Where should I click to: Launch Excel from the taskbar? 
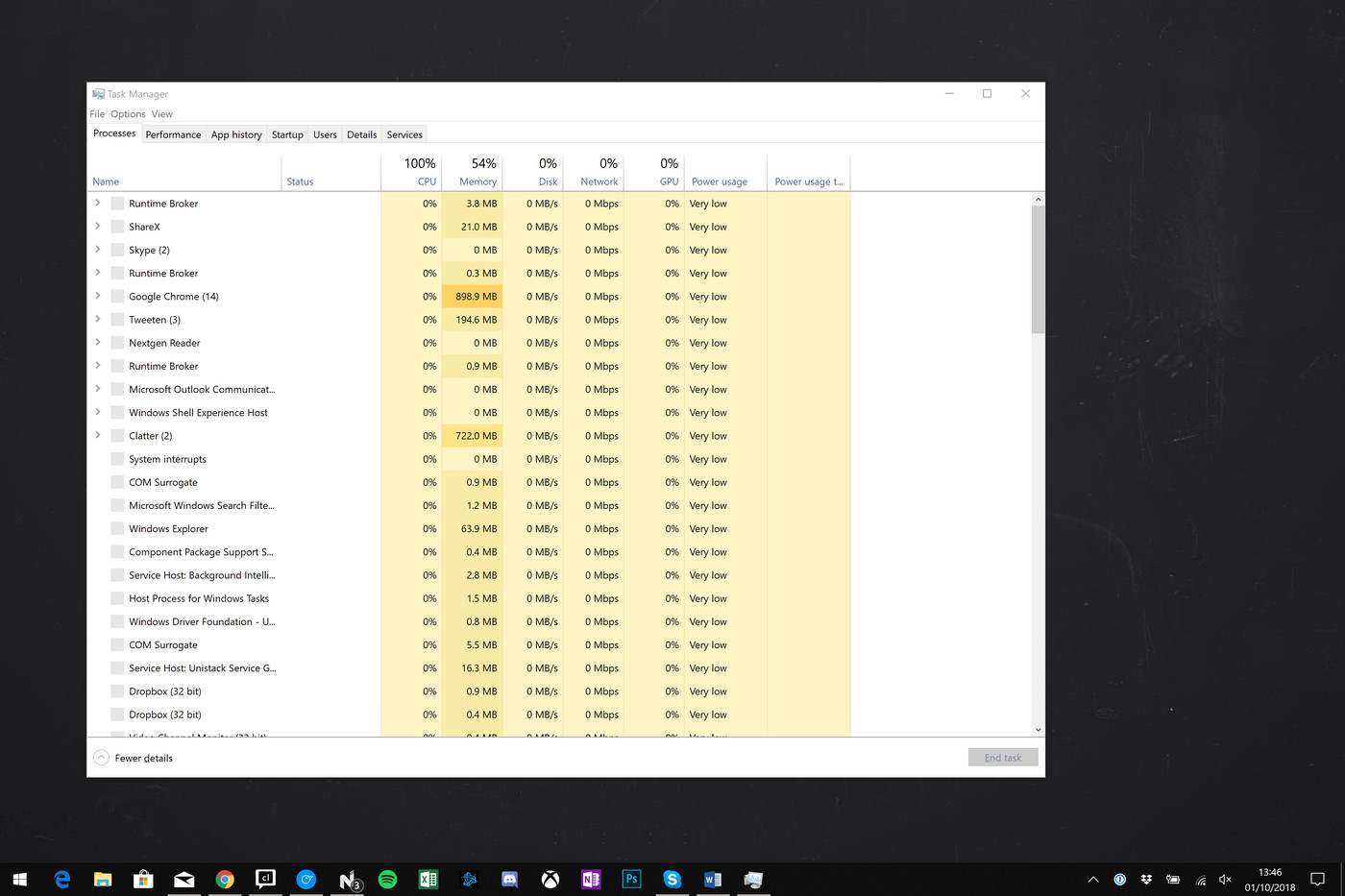point(428,879)
